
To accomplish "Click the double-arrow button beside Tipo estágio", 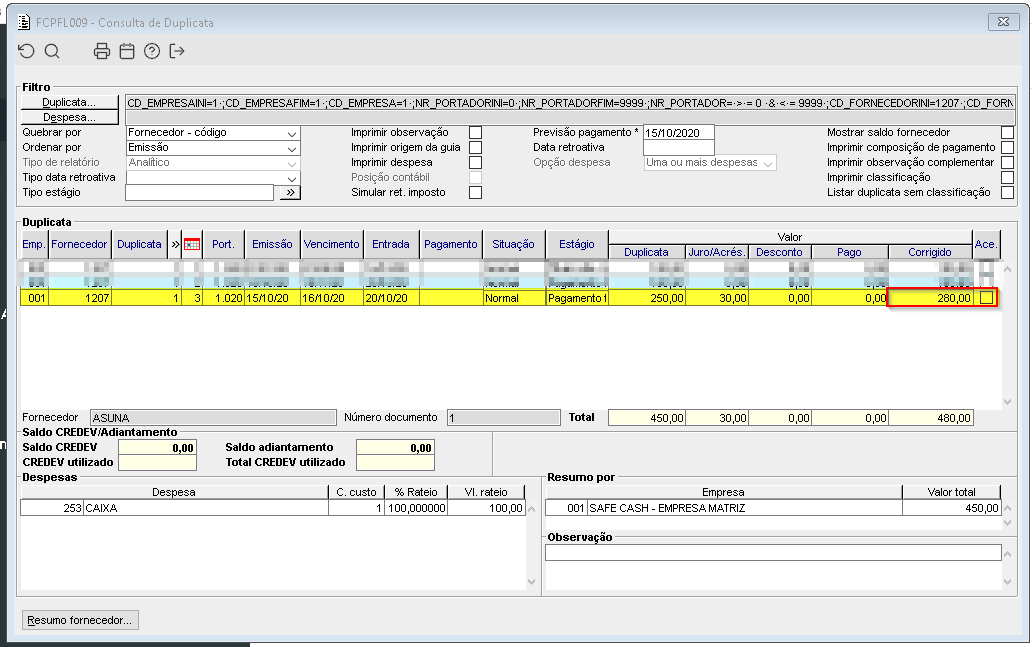I will tap(289, 193).
